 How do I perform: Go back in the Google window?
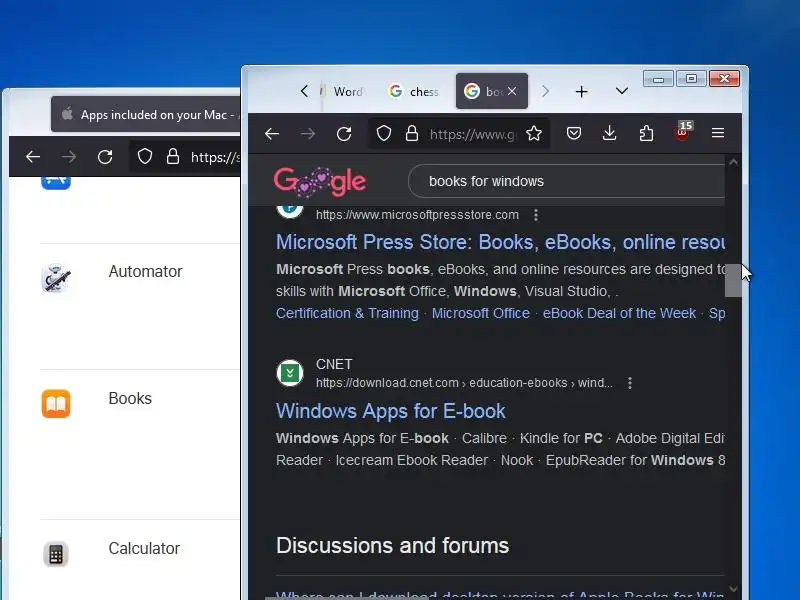click(272, 134)
